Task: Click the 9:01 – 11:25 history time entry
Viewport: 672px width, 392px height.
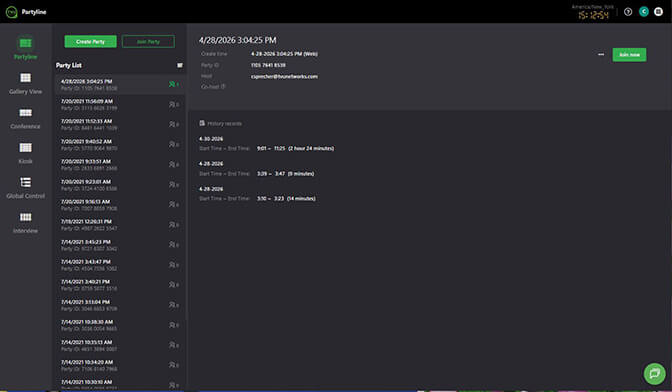Action: point(295,148)
